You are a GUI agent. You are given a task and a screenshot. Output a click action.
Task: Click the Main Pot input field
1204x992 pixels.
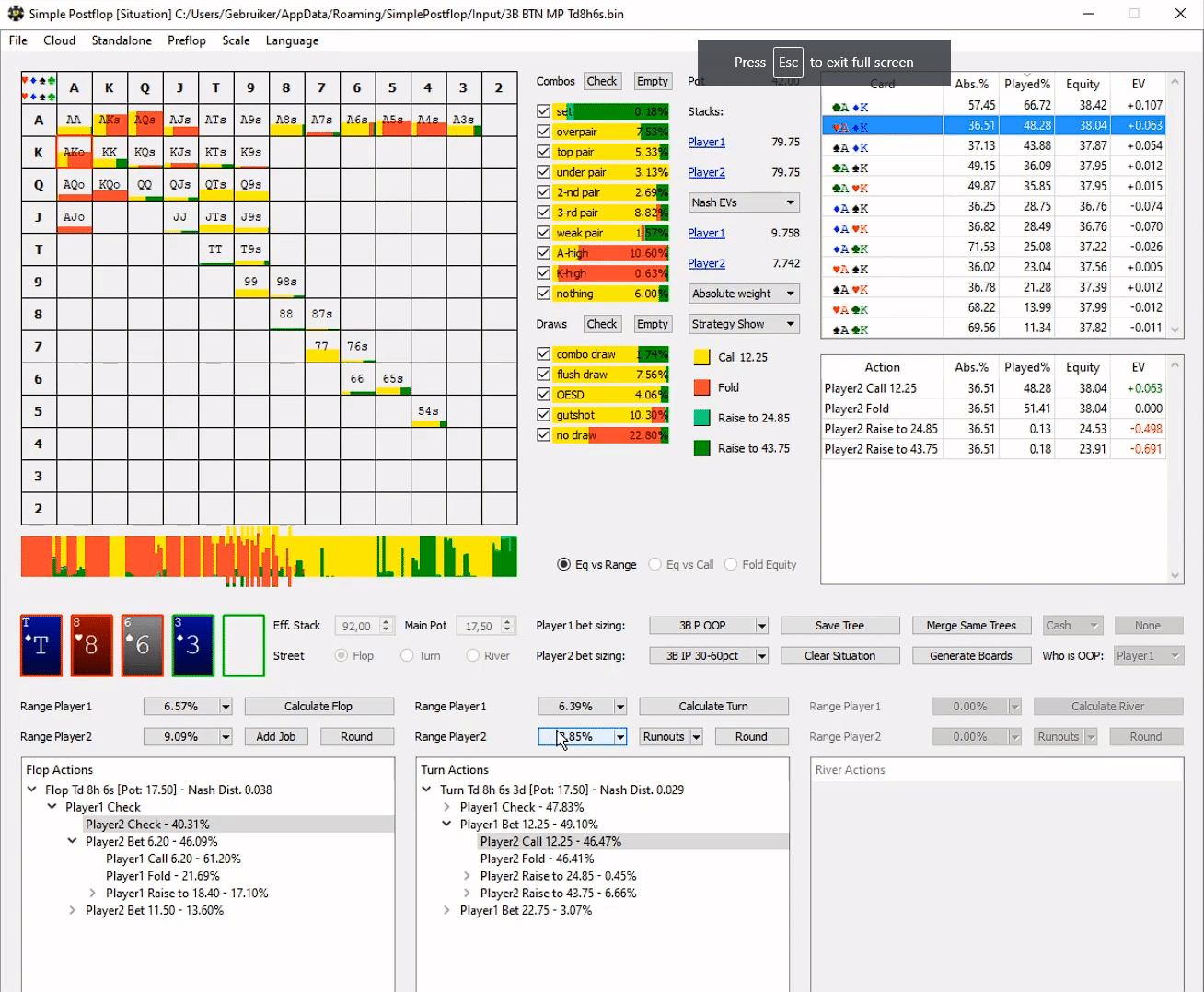click(x=479, y=626)
